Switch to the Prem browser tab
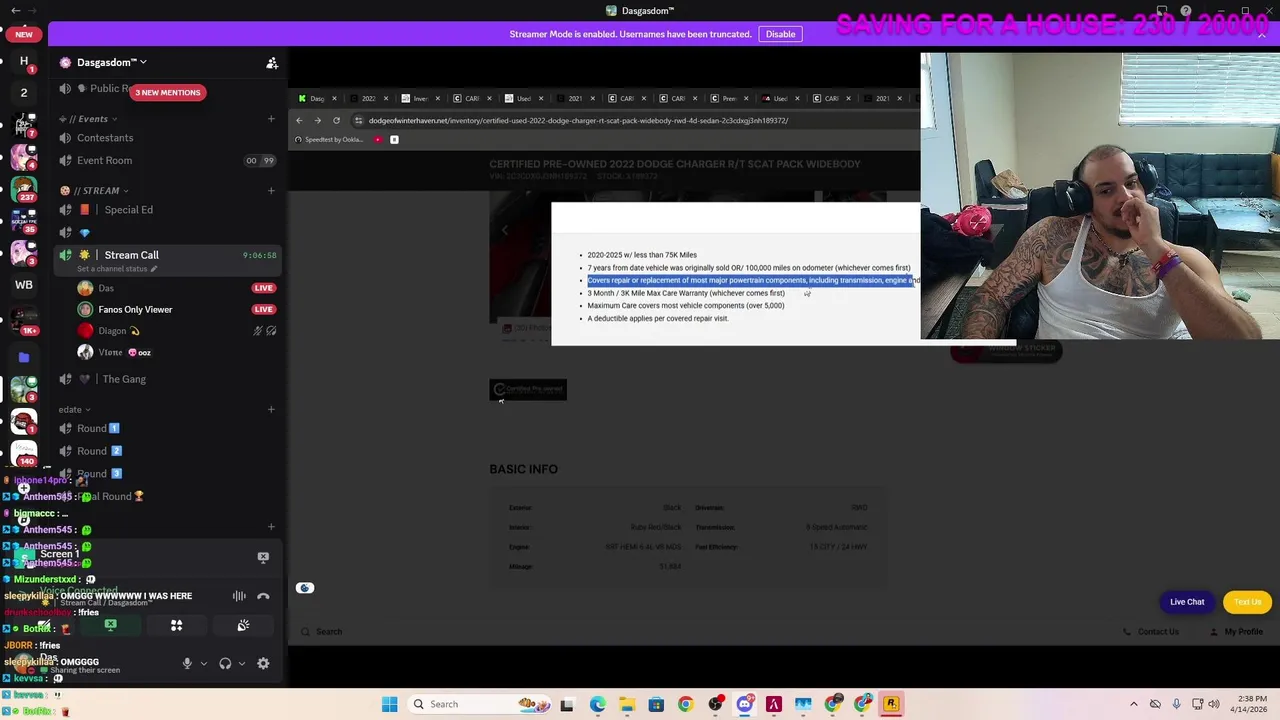This screenshot has height=720, width=1280. (x=729, y=98)
